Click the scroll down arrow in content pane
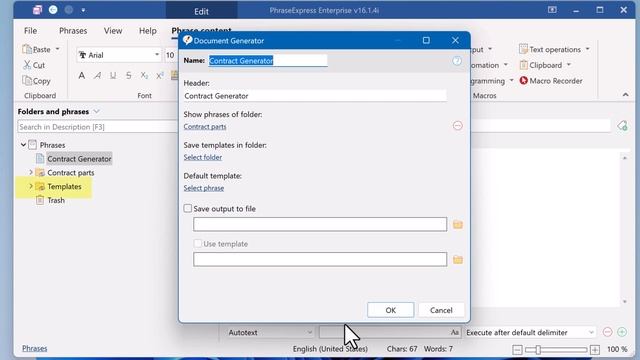Viewport: 640px width, 360px height. 625,302
